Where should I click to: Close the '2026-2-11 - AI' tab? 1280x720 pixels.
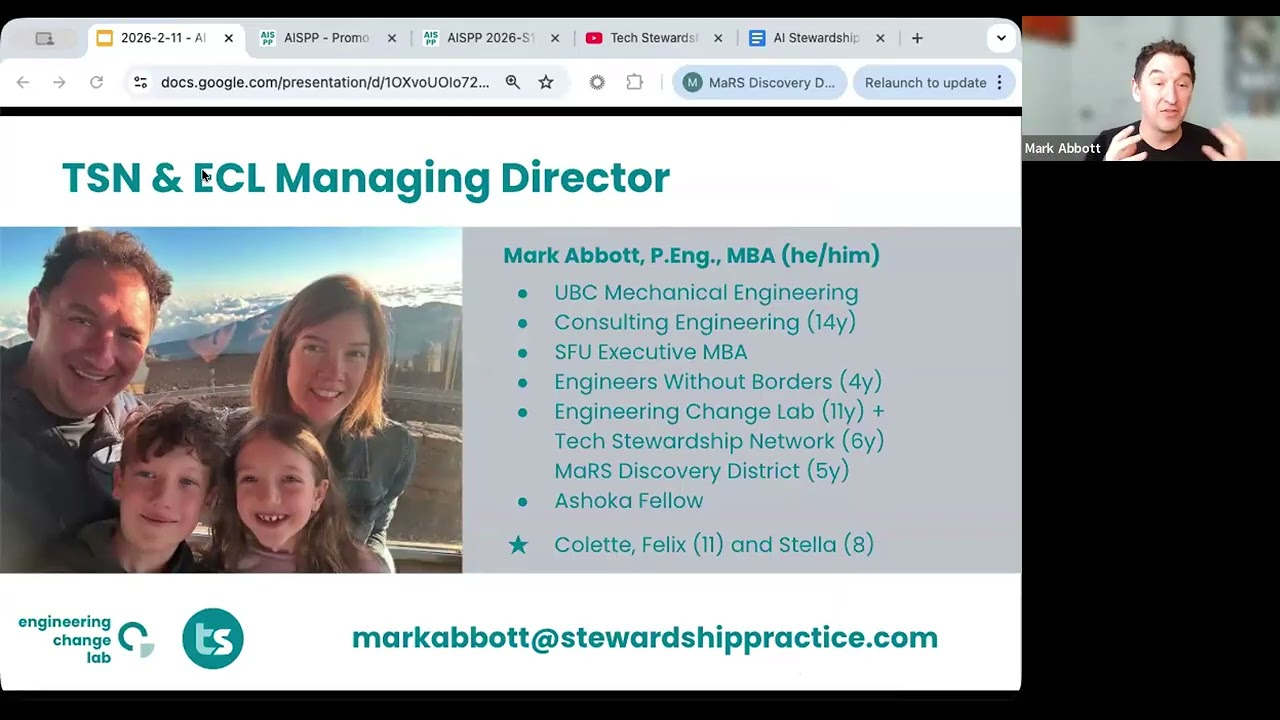tap(228, 38)
